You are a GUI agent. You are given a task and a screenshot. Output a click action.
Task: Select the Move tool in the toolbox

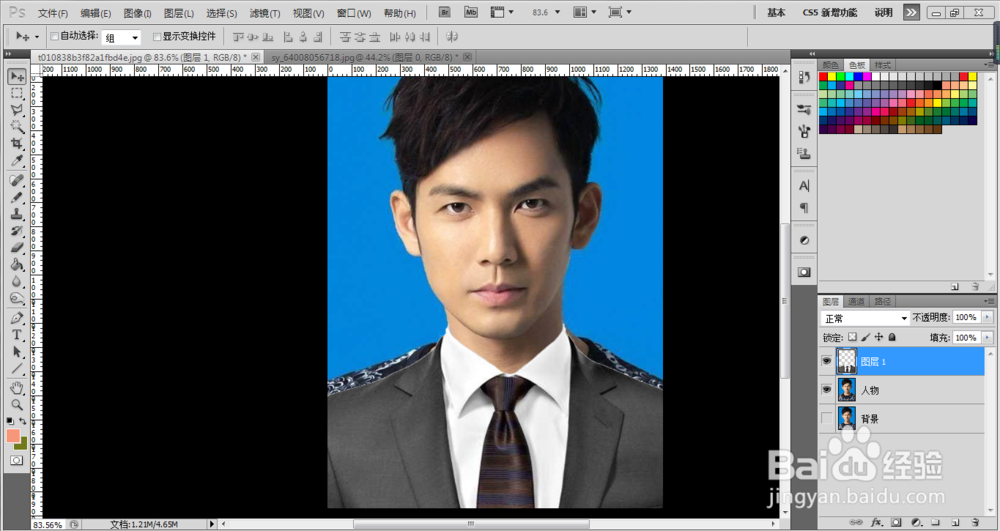click(x=17, y=76)
